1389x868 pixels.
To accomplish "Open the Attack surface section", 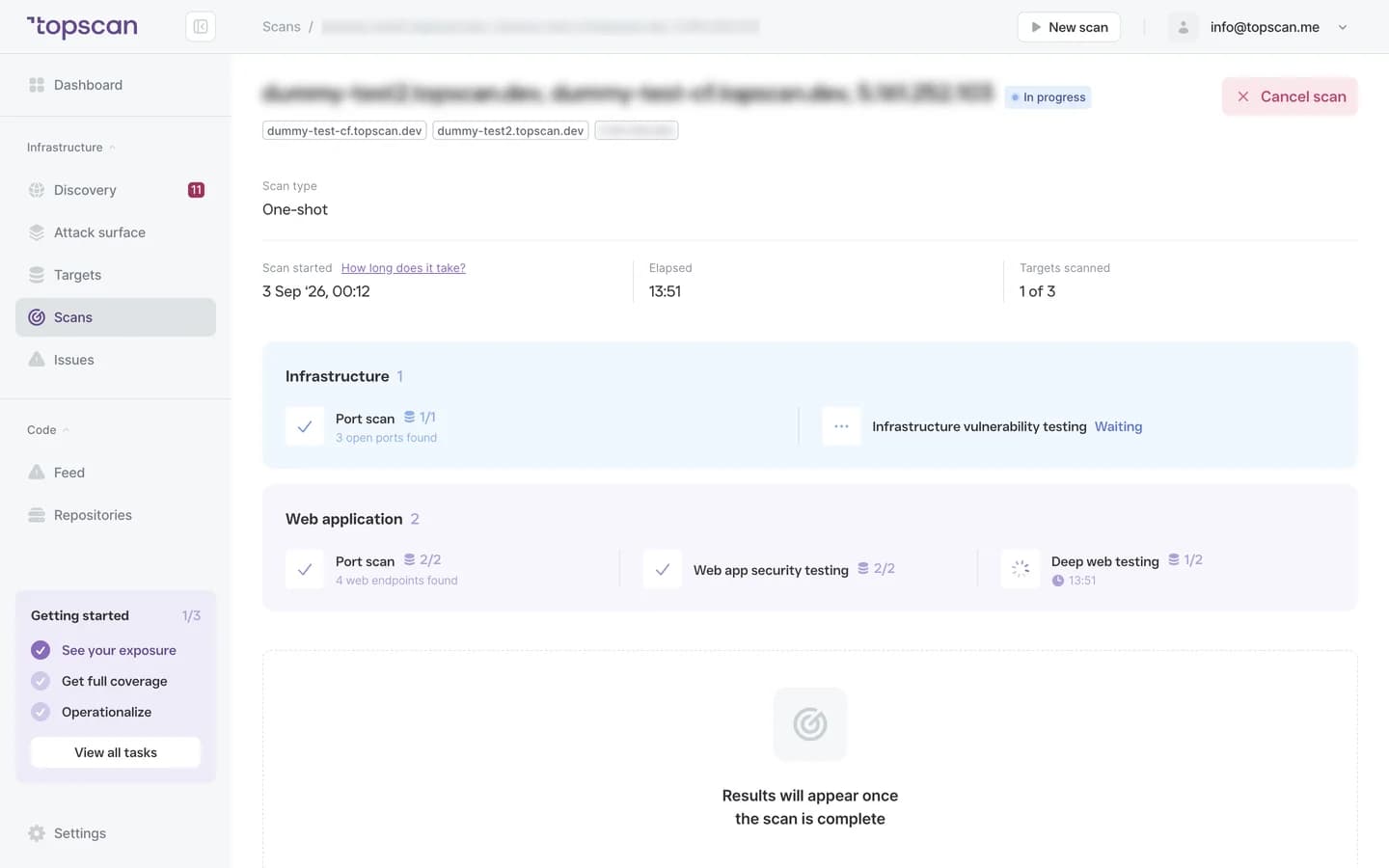I will (116, 232).
